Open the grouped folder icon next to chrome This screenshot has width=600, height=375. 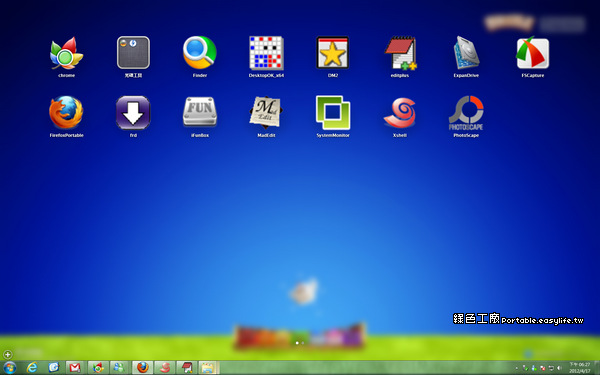click(133, 53)
